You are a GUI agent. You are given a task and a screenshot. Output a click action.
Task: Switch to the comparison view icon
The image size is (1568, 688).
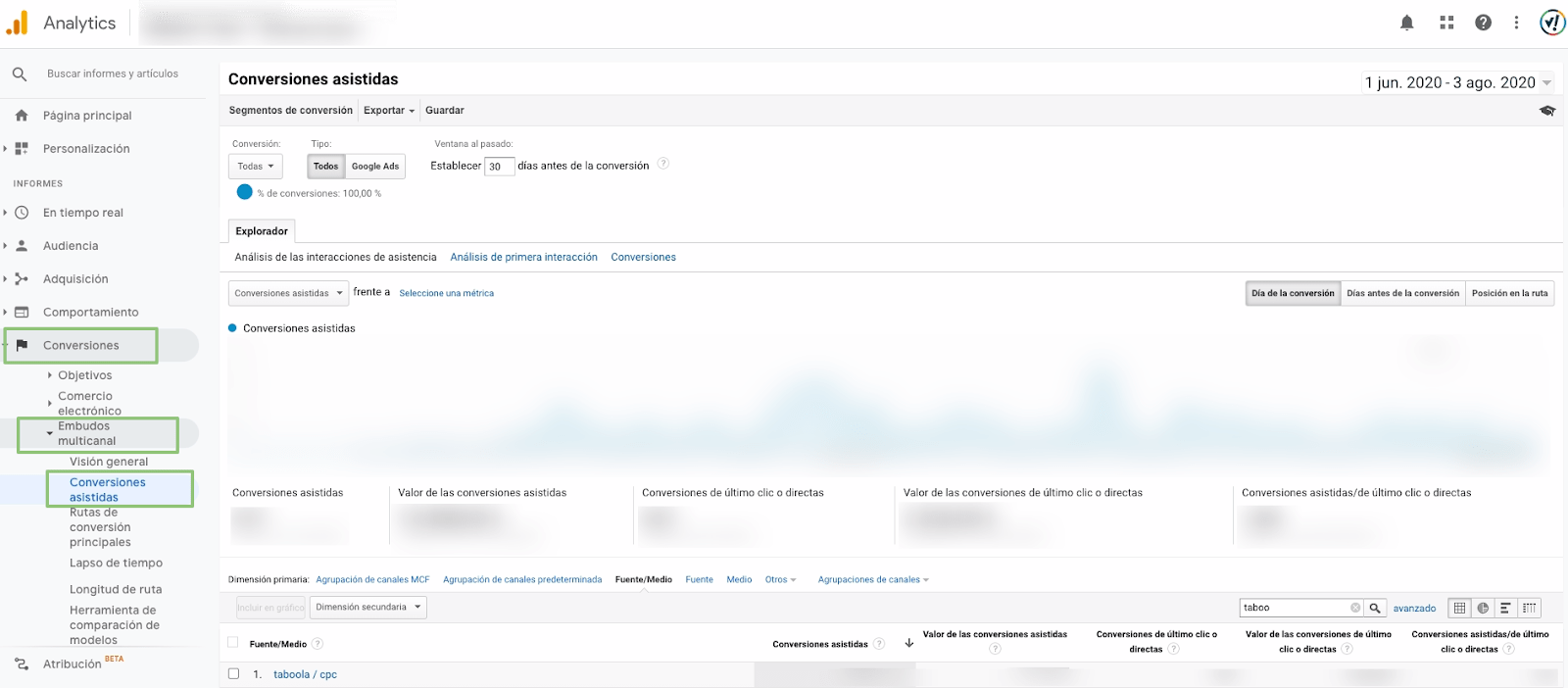pyautogui.click(x=1529, y=608)
